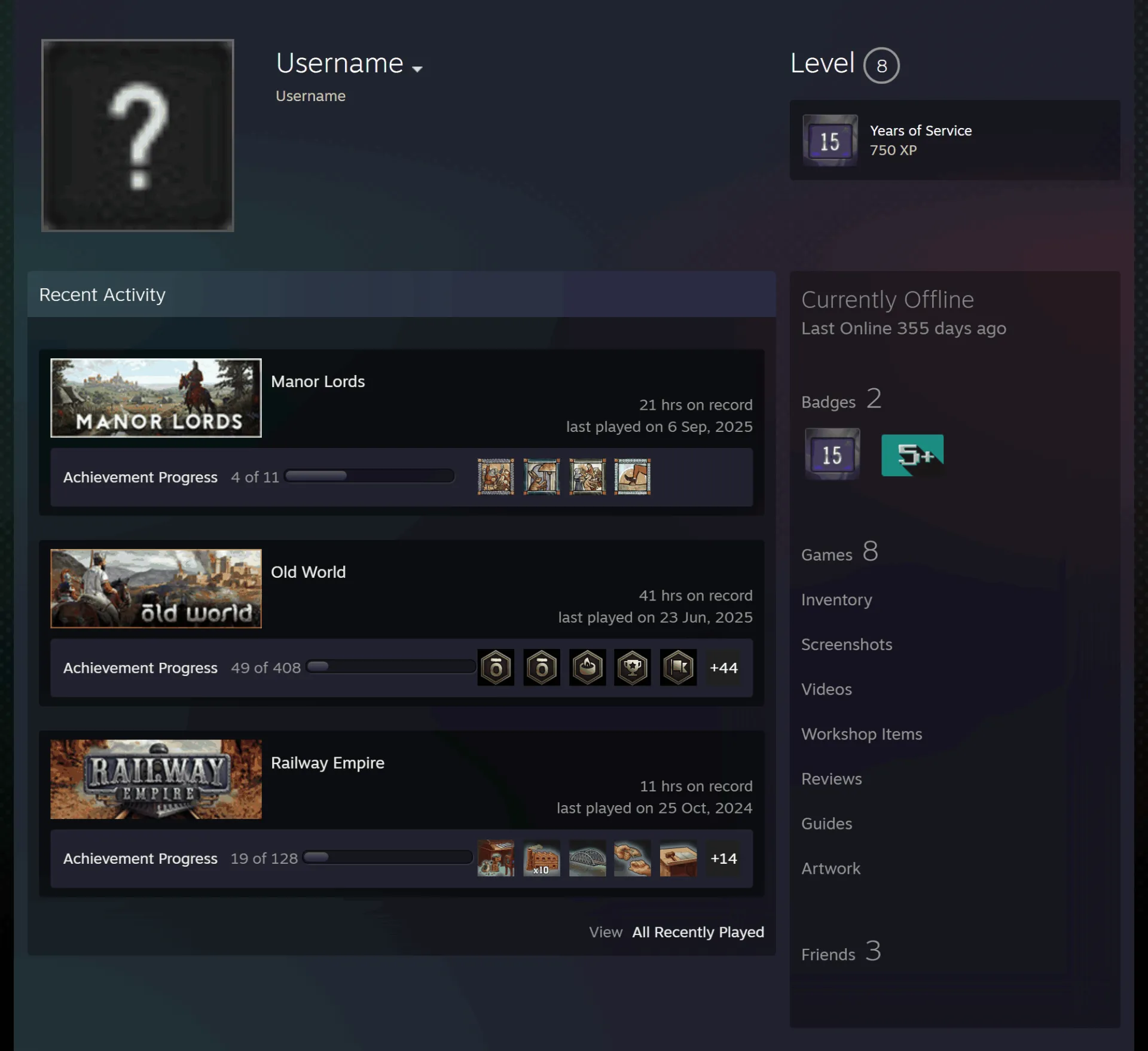Open the Manor Lords game title link
Viewport: 1148px width, 1051px height.
point(317,381)
